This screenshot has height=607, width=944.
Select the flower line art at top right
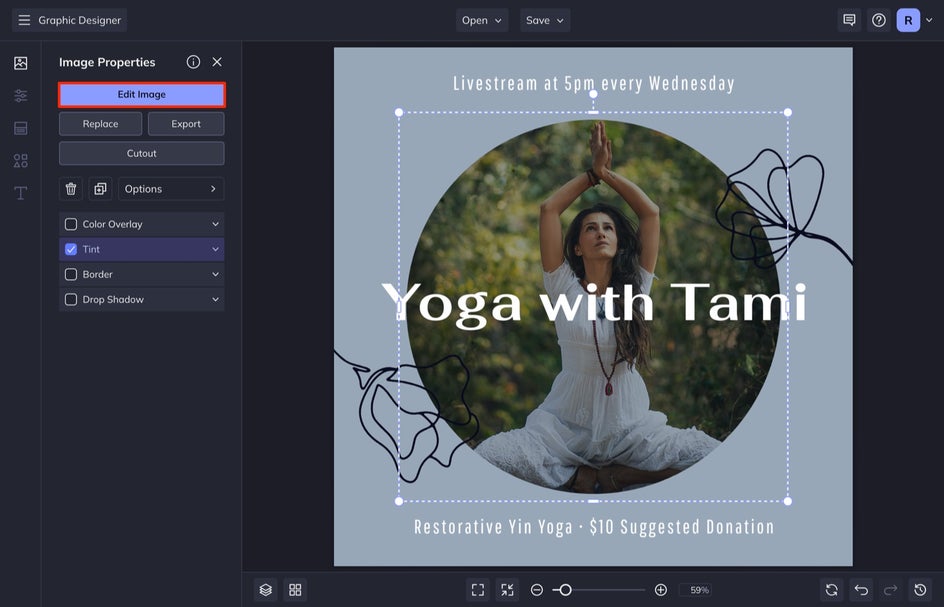click(783, 208)
